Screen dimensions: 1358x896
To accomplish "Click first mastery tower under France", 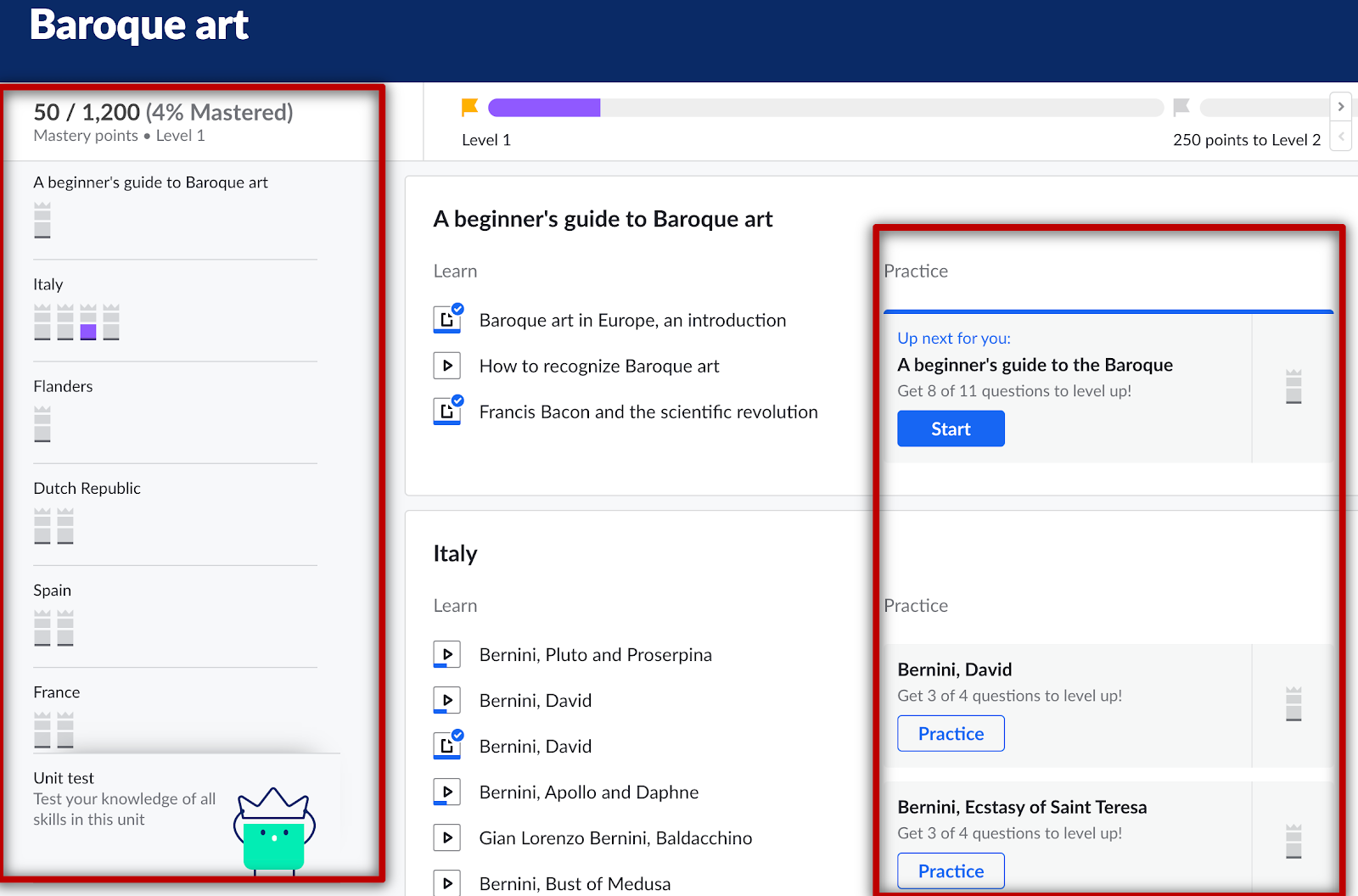I will pos(42,730).
